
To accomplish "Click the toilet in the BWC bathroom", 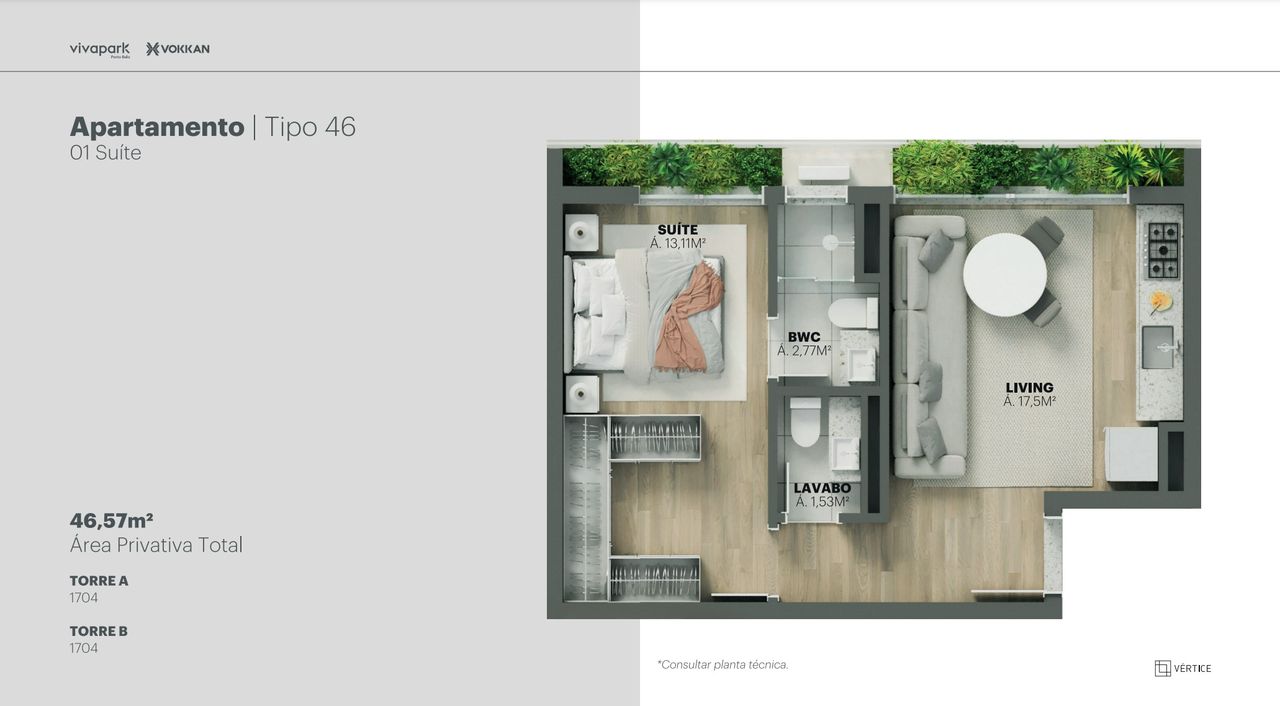I will click(856, 313).
